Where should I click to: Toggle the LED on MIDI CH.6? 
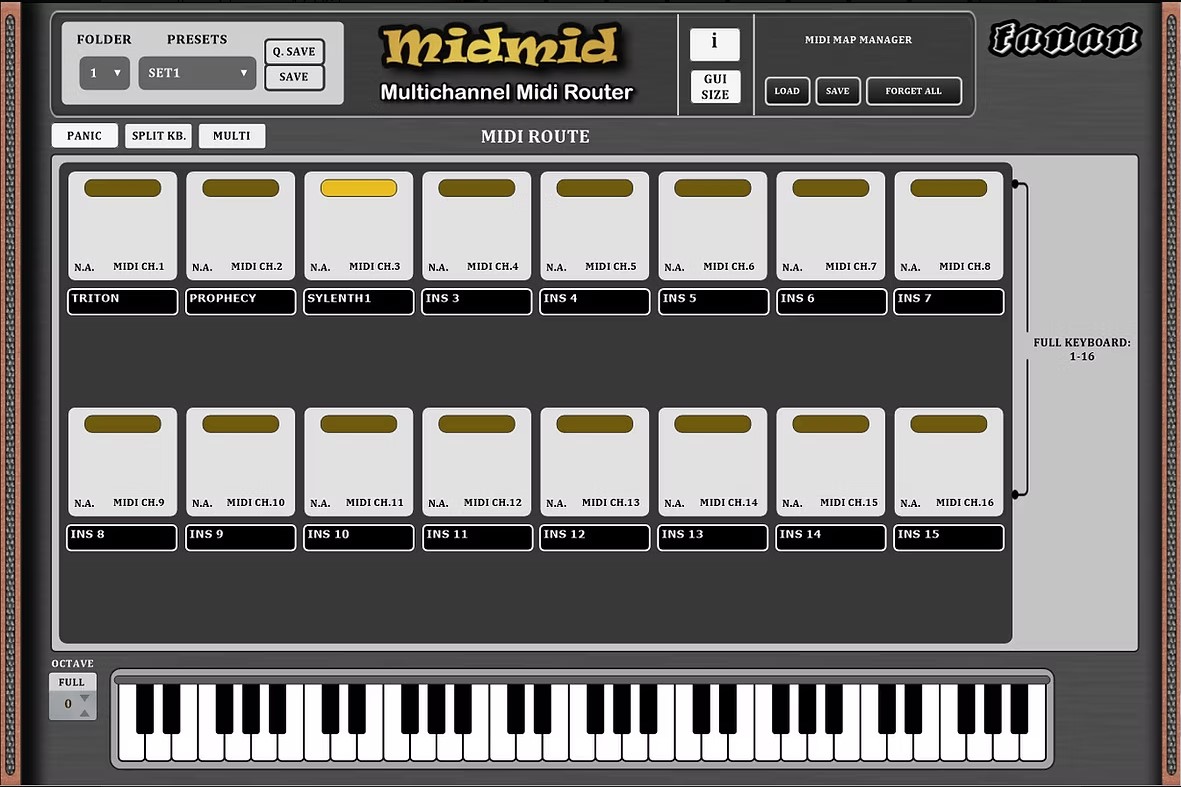tap(712, 187)
